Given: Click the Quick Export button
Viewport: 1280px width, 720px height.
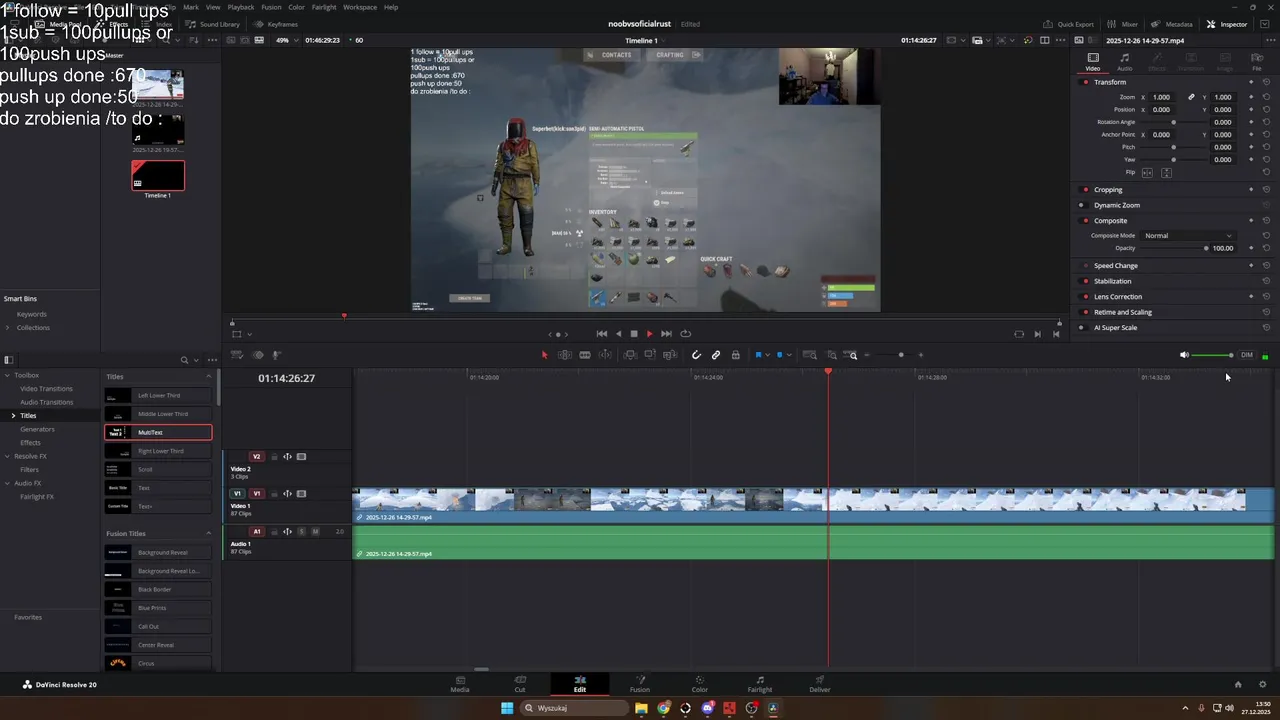Looking at the screenshot, I should click(x=1068, y=24).
